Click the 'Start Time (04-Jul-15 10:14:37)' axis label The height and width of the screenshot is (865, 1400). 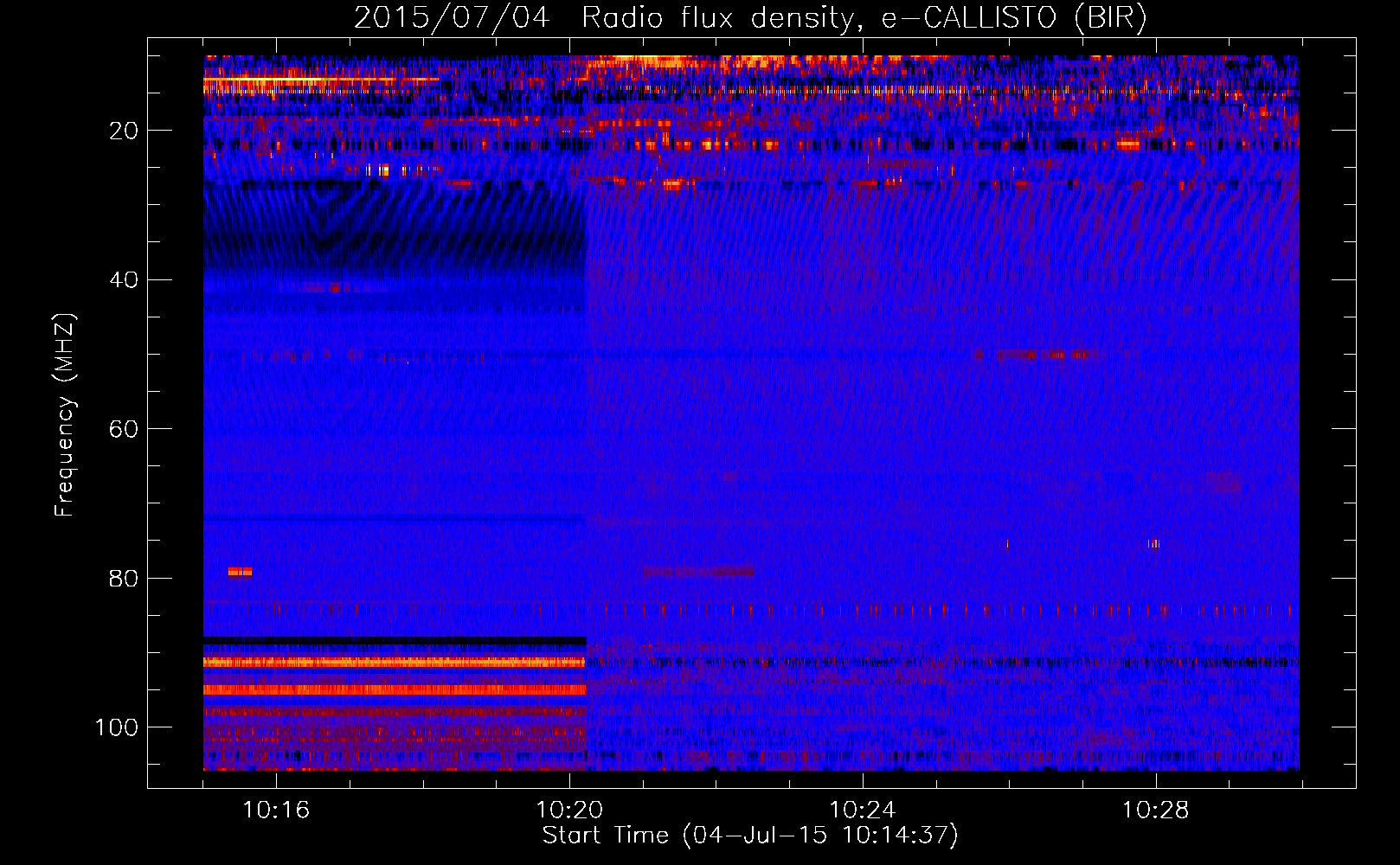coord(750,836)
